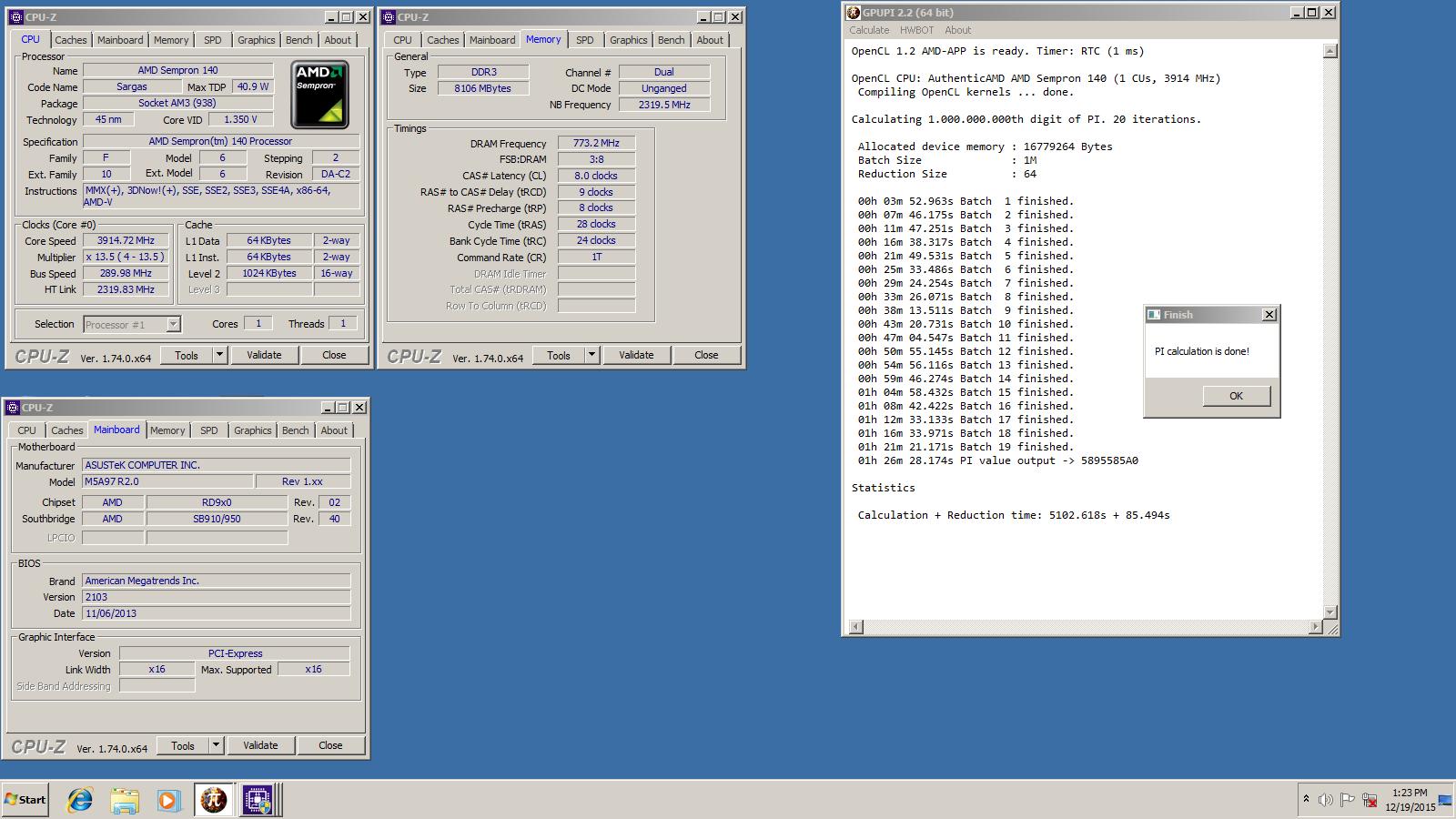The width and height of the screenshot is (1456, 819).
Task: Click Validate in CPU-Z CPU window
Action: tap(264, 355)
